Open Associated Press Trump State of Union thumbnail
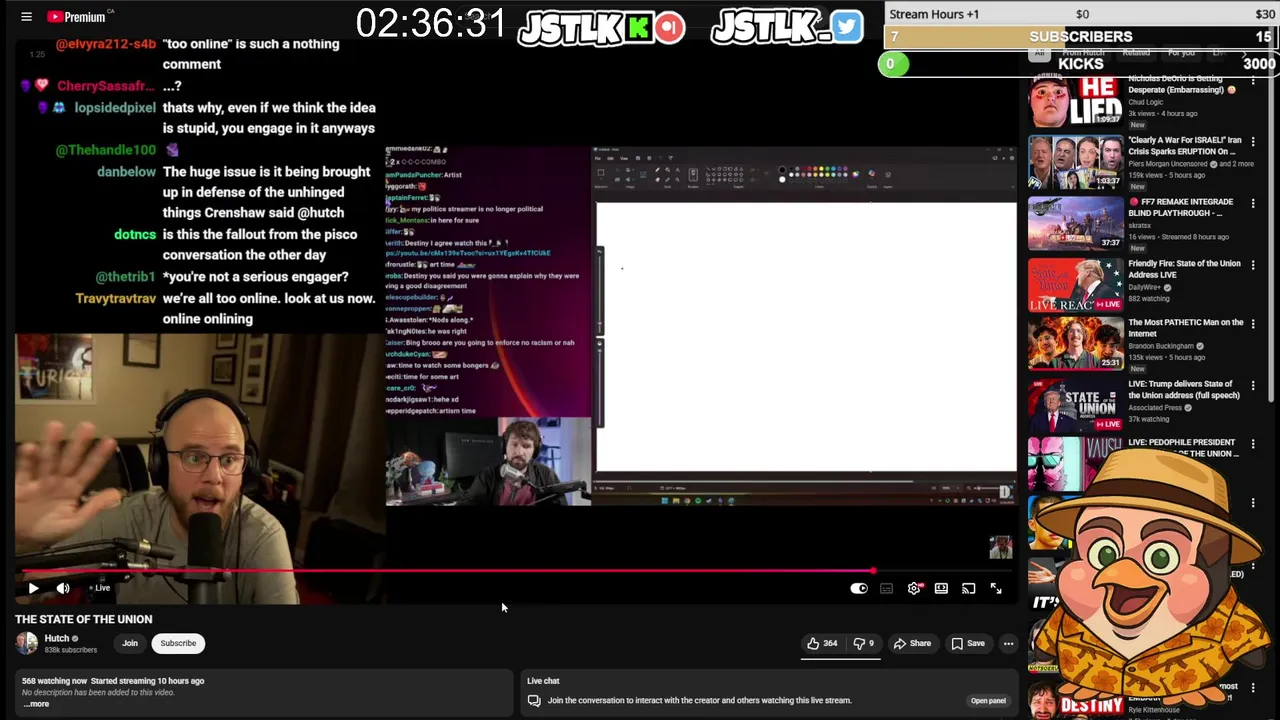Image resolution: width=1280 pixels, height=720 pixels. 1076,405
